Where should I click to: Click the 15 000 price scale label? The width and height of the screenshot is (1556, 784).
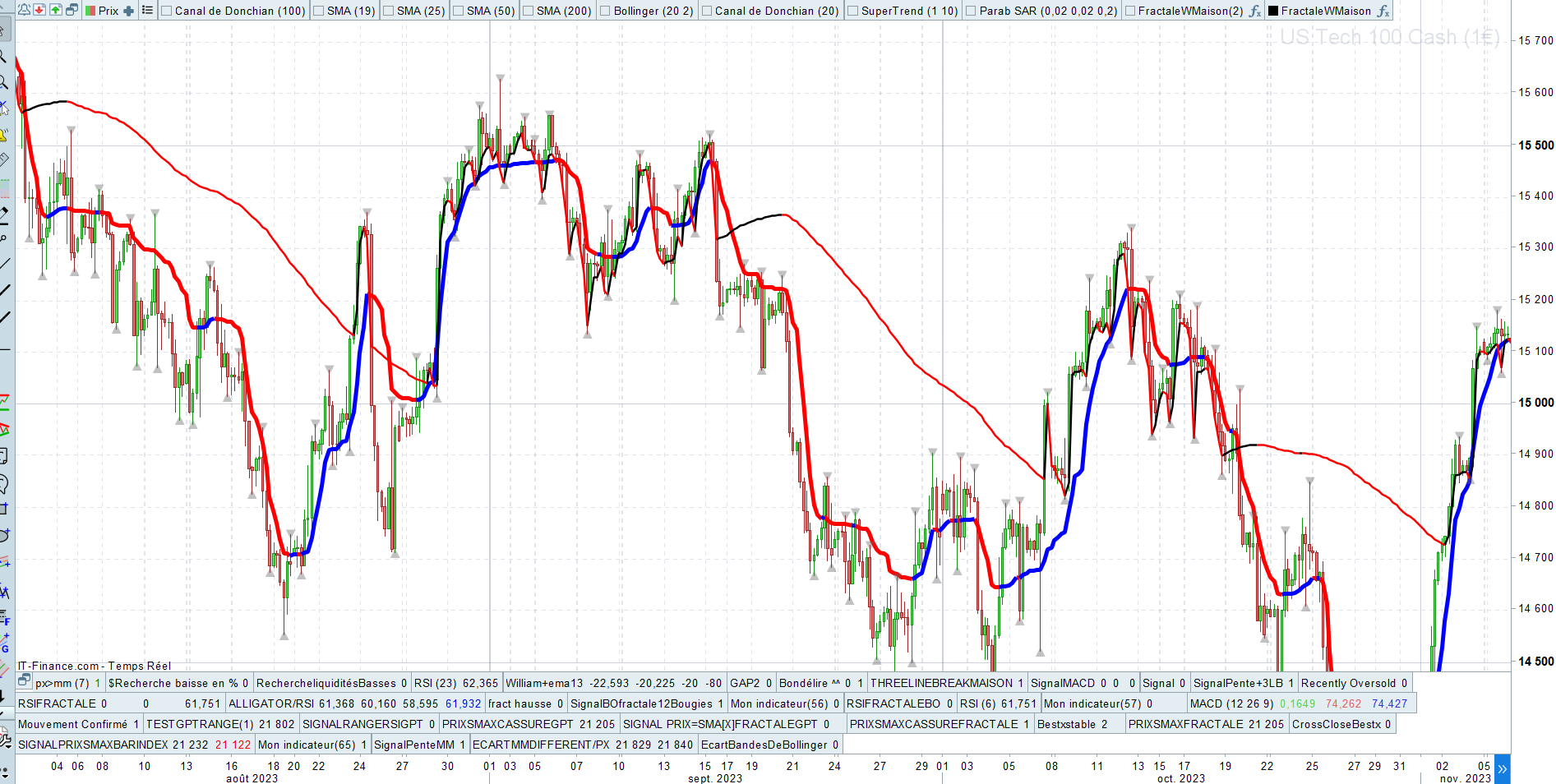pyautogui.click(x=1535, y=403)
